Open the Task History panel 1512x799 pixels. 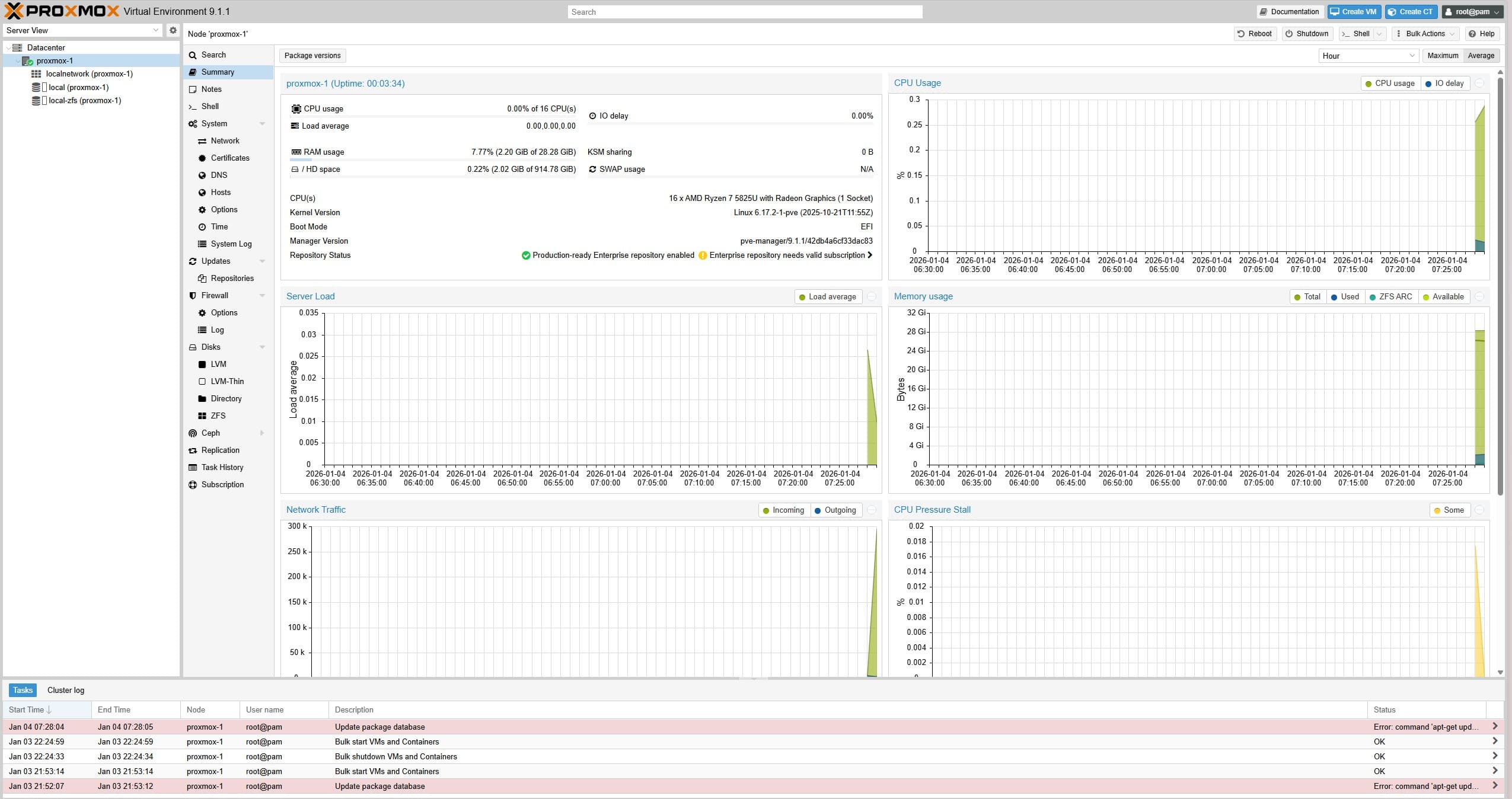222,468
